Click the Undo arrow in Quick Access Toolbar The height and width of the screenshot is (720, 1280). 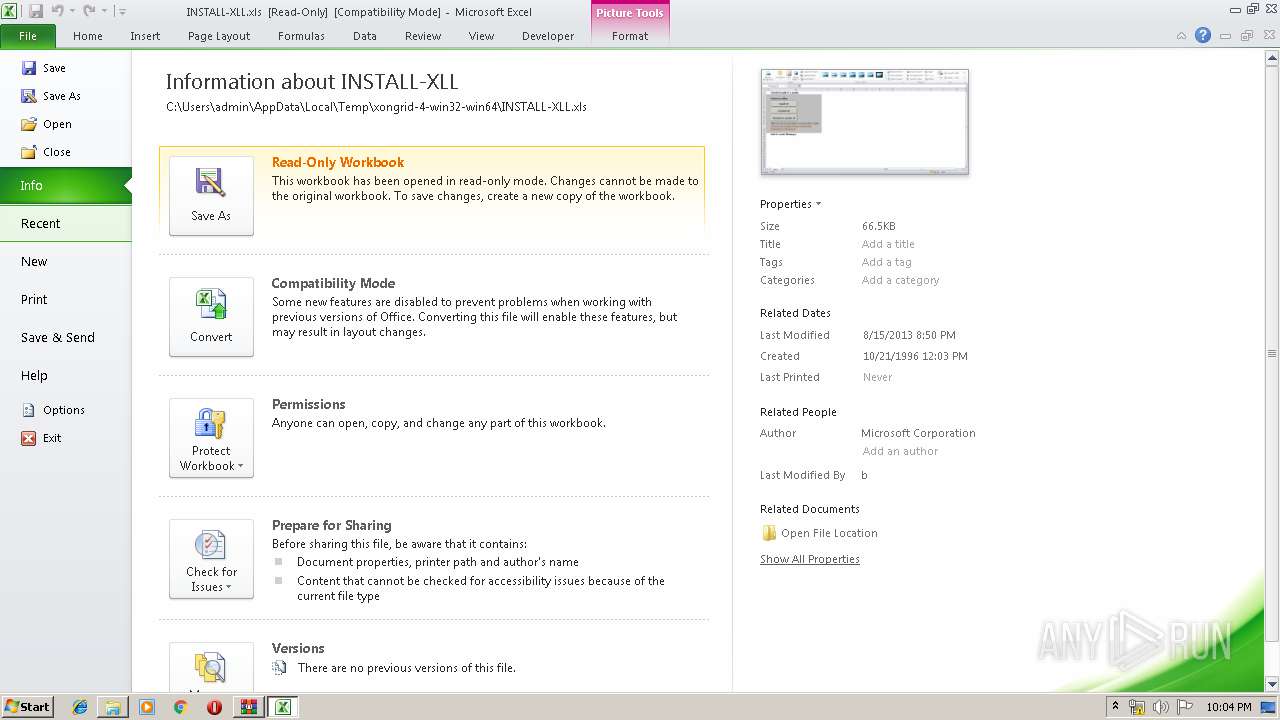[57, 11]
